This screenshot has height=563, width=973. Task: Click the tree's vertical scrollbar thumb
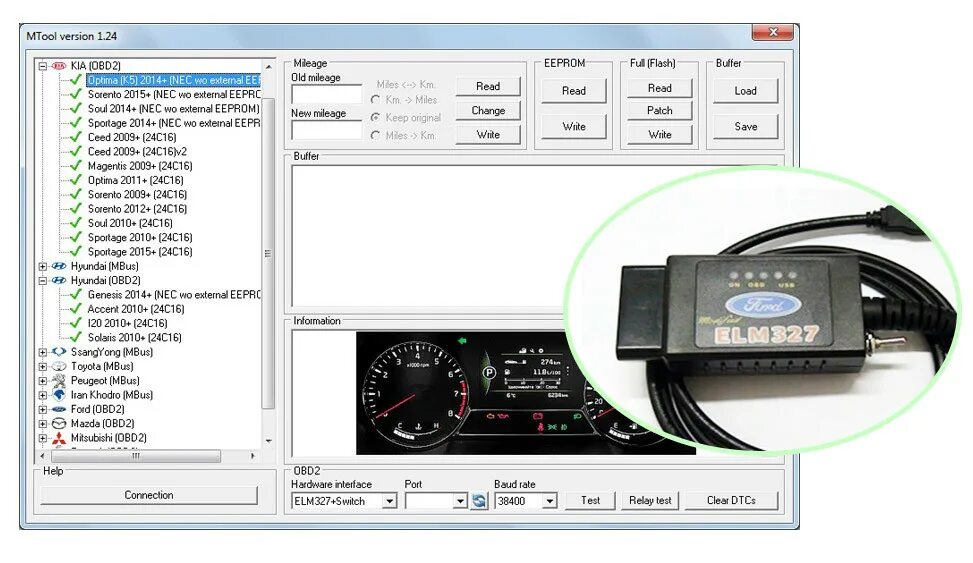[268, 253]
